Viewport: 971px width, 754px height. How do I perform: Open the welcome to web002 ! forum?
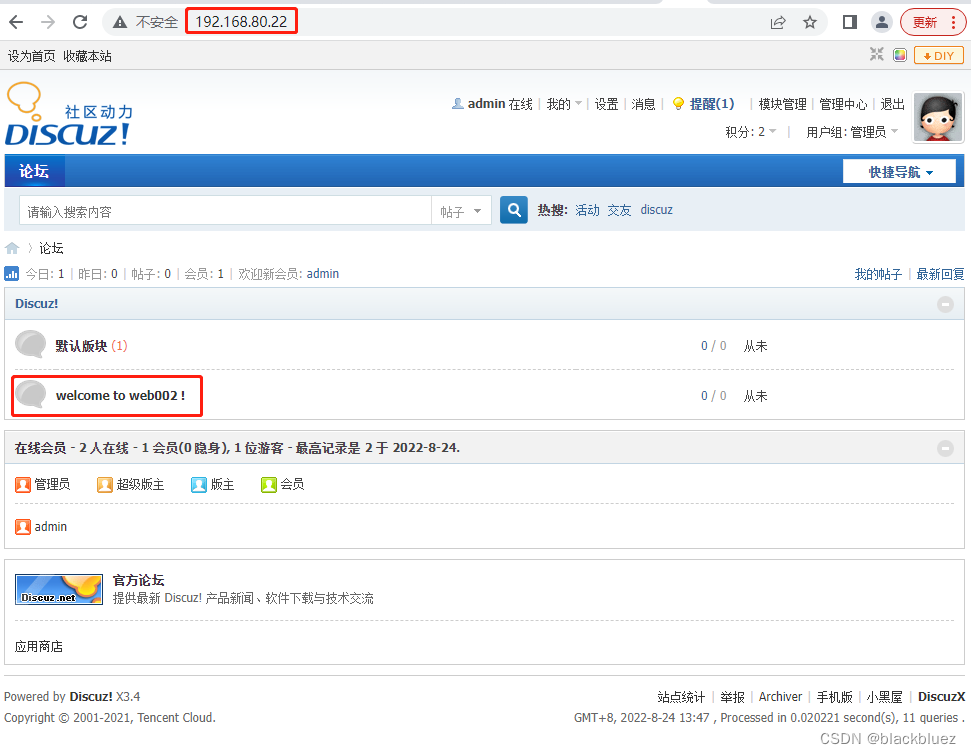point(120,395)
